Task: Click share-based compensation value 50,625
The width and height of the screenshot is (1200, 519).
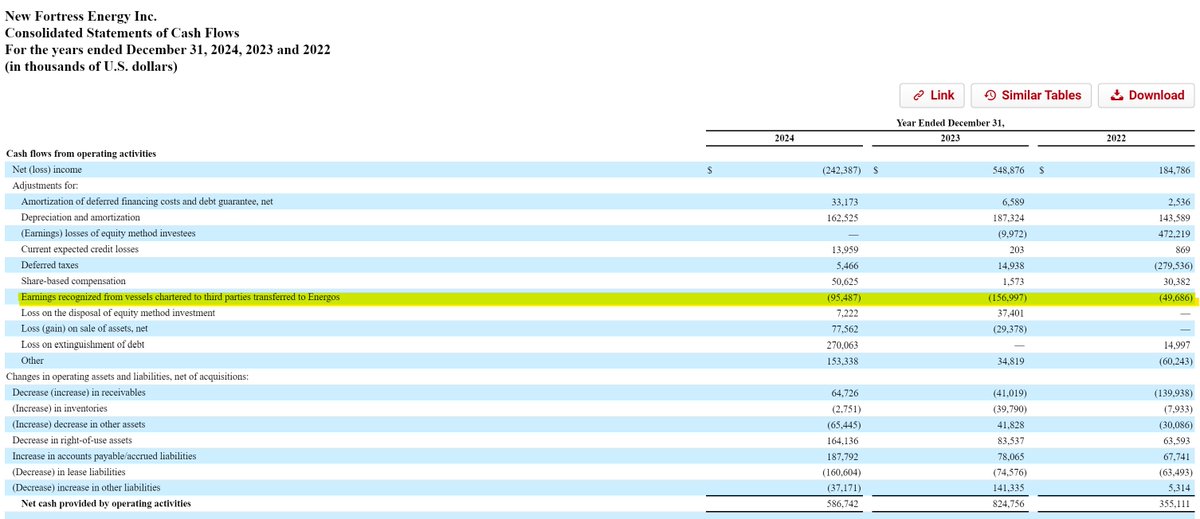Action: (845, 281)
